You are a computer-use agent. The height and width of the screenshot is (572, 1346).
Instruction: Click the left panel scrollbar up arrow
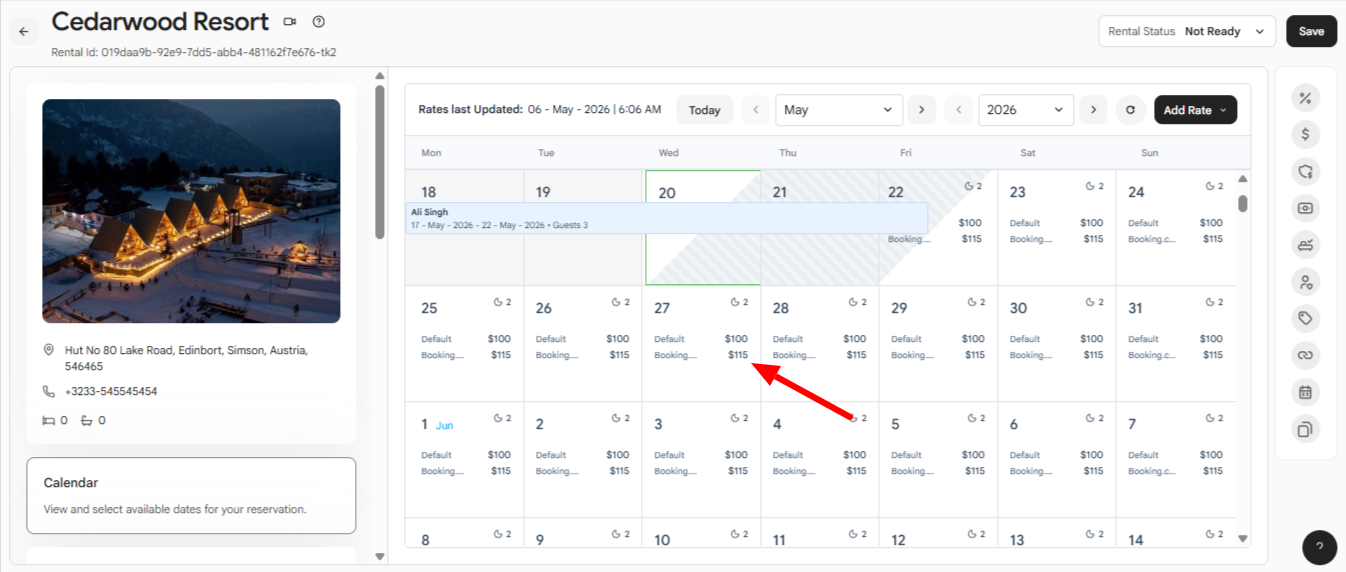coord(380,75)
